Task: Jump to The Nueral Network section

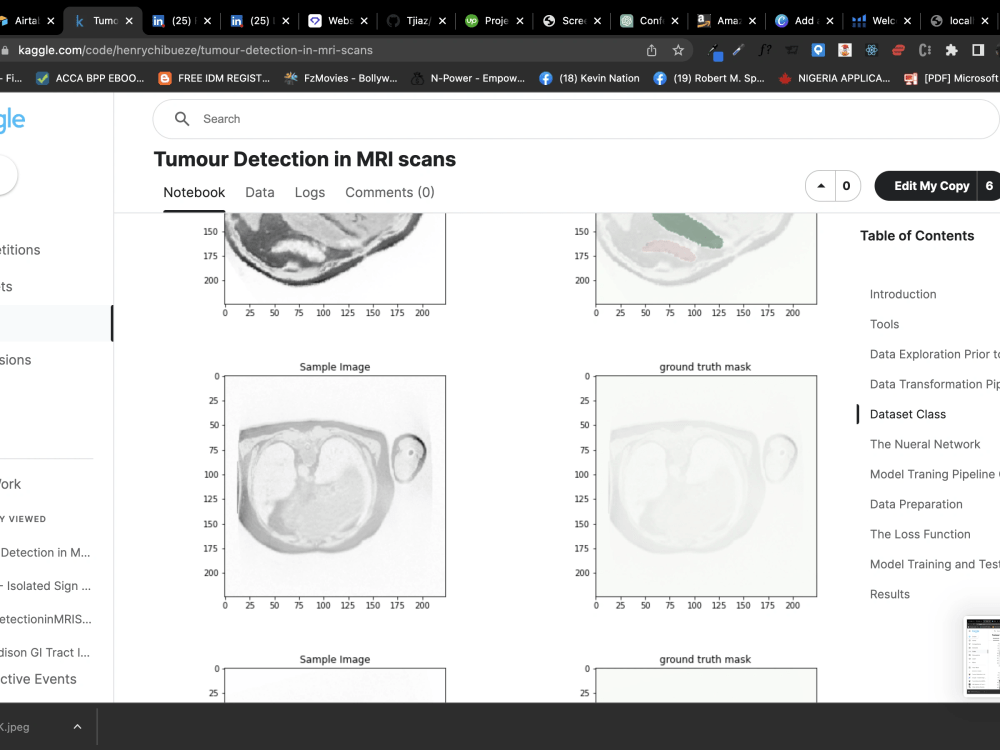Action: click(x=925, y=444)
